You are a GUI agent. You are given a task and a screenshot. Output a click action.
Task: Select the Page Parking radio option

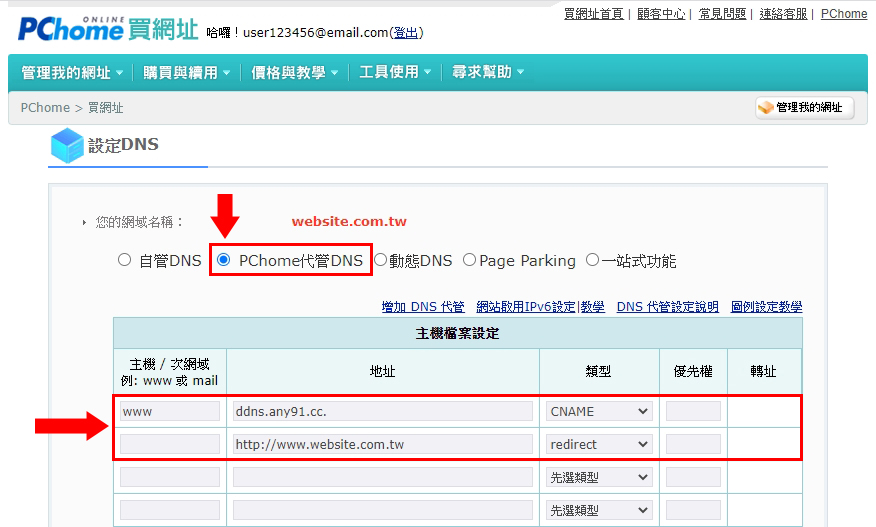(469, 260)
